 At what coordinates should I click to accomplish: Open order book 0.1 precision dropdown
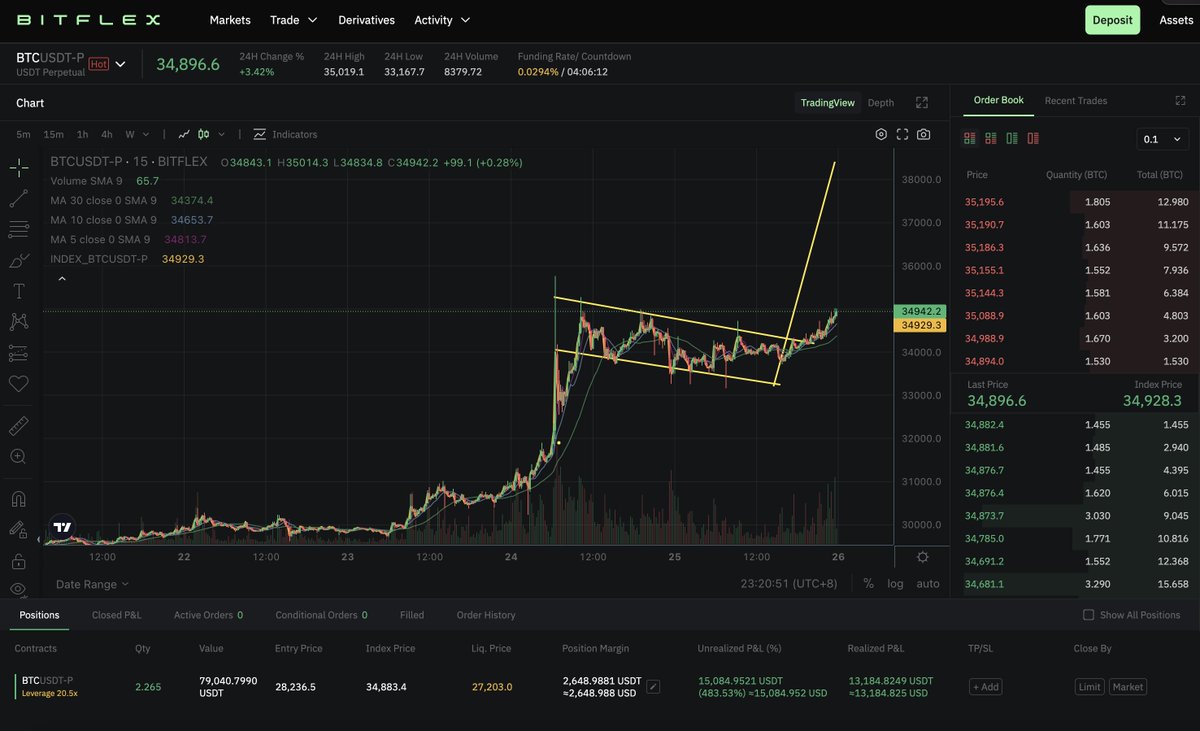tap(1163, 139)
